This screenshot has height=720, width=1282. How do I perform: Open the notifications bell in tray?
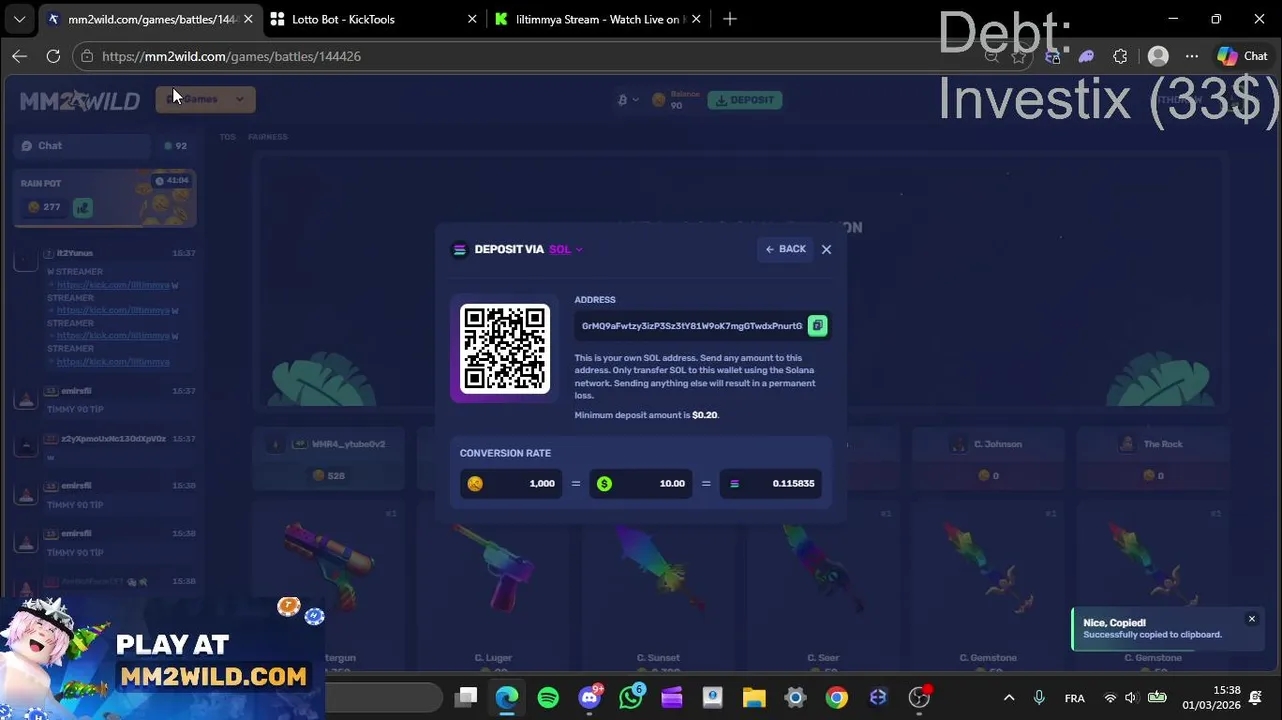point(1256,698)
